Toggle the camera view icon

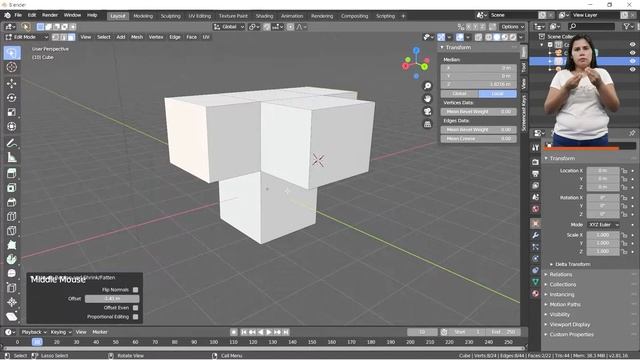point(427,111)
